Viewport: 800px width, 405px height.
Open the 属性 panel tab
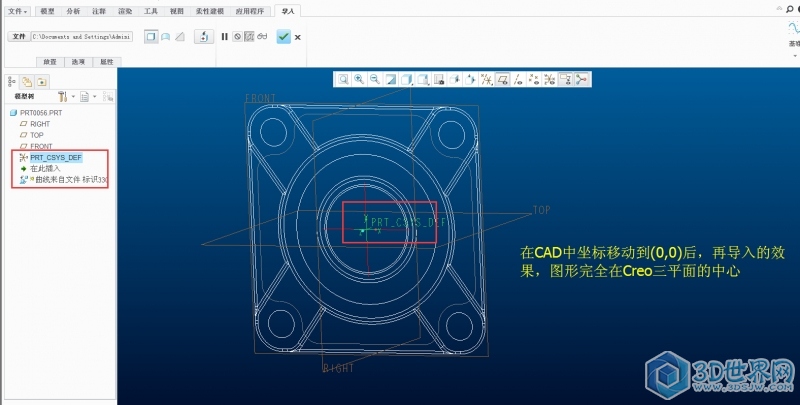(106, 62)
